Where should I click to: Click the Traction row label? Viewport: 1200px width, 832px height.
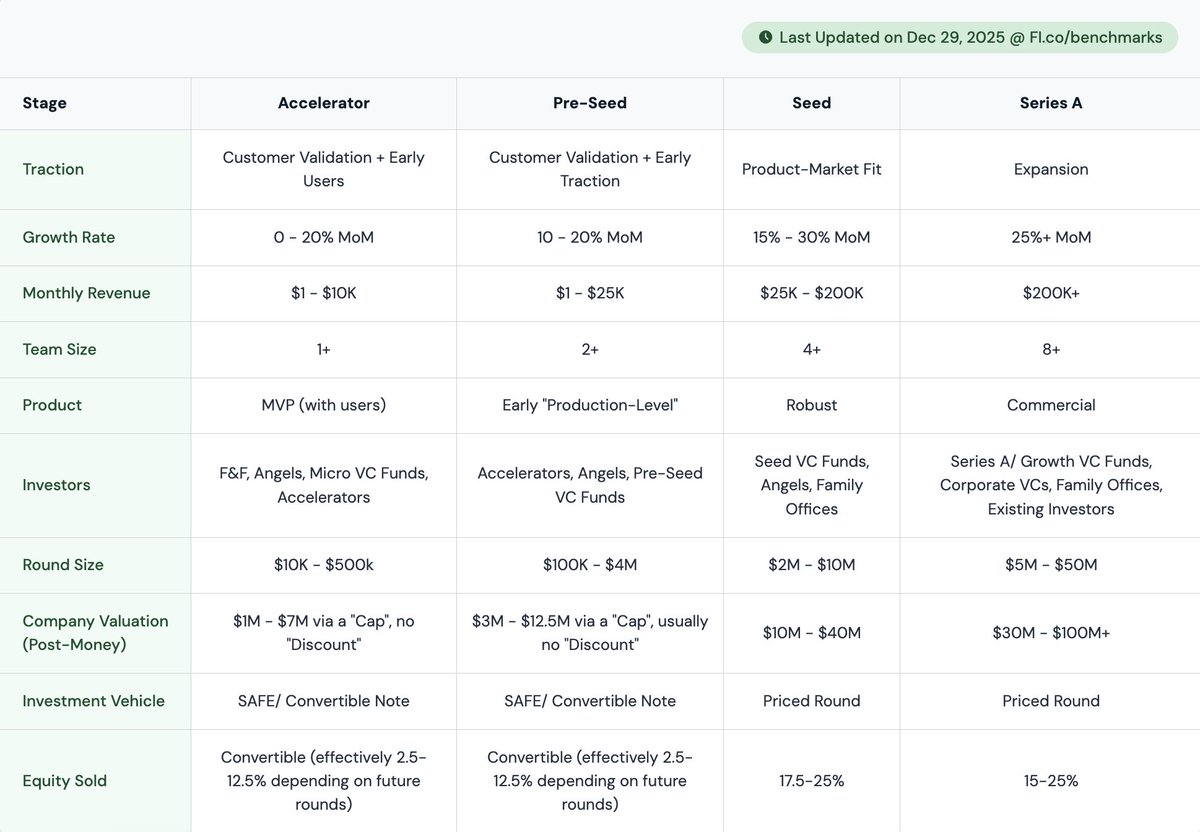click(53, 169)
